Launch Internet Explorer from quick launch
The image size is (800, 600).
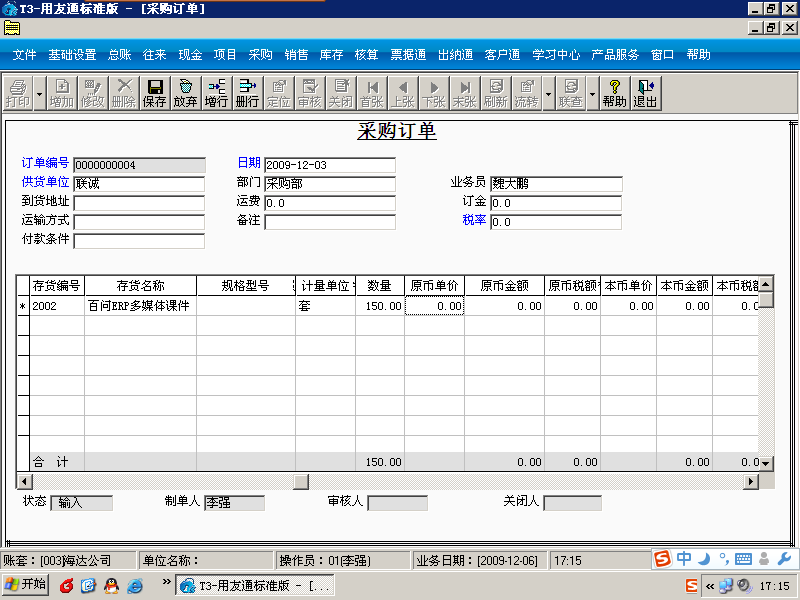coord(135,586)
